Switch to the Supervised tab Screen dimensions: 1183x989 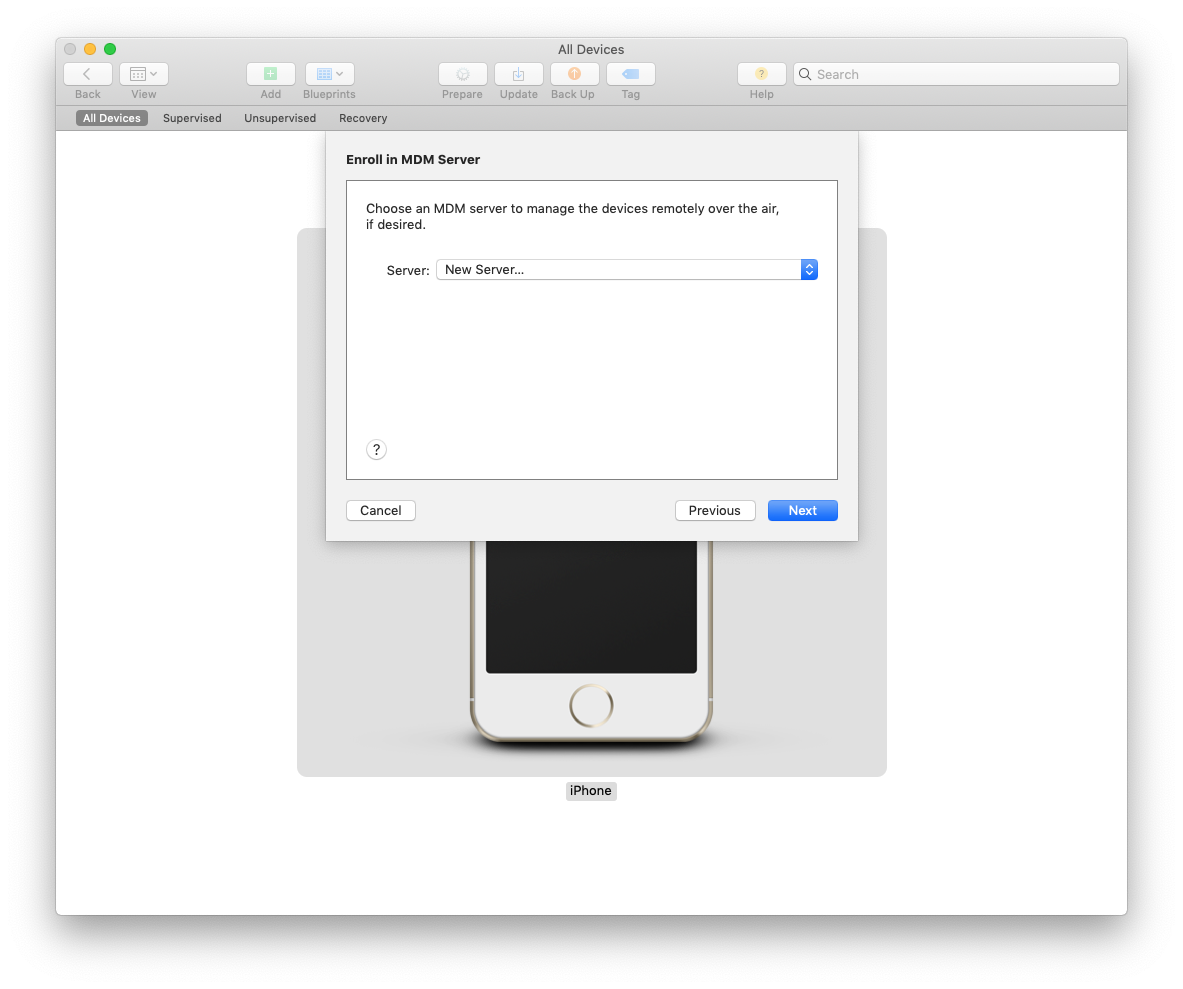pyautogui.click(x=192, y=118)
